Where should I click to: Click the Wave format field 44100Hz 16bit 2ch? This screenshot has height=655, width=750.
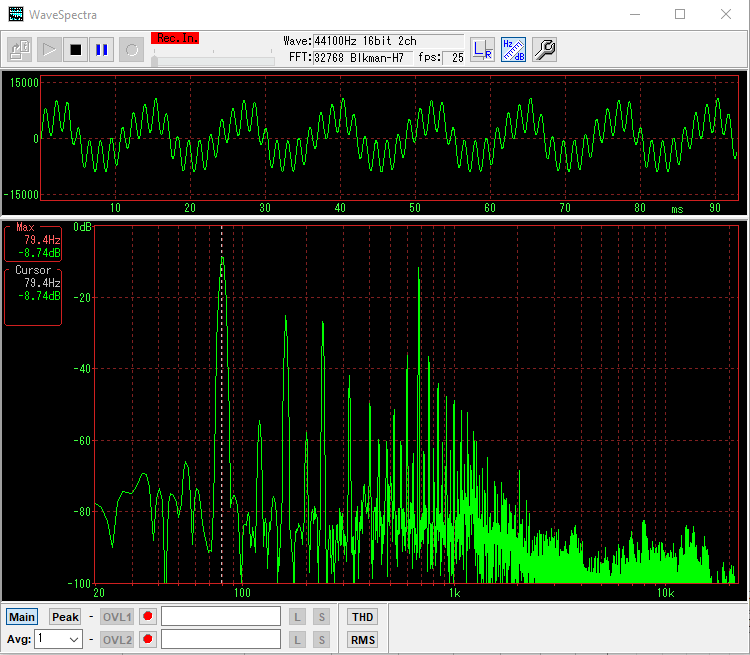coord(388,41)
